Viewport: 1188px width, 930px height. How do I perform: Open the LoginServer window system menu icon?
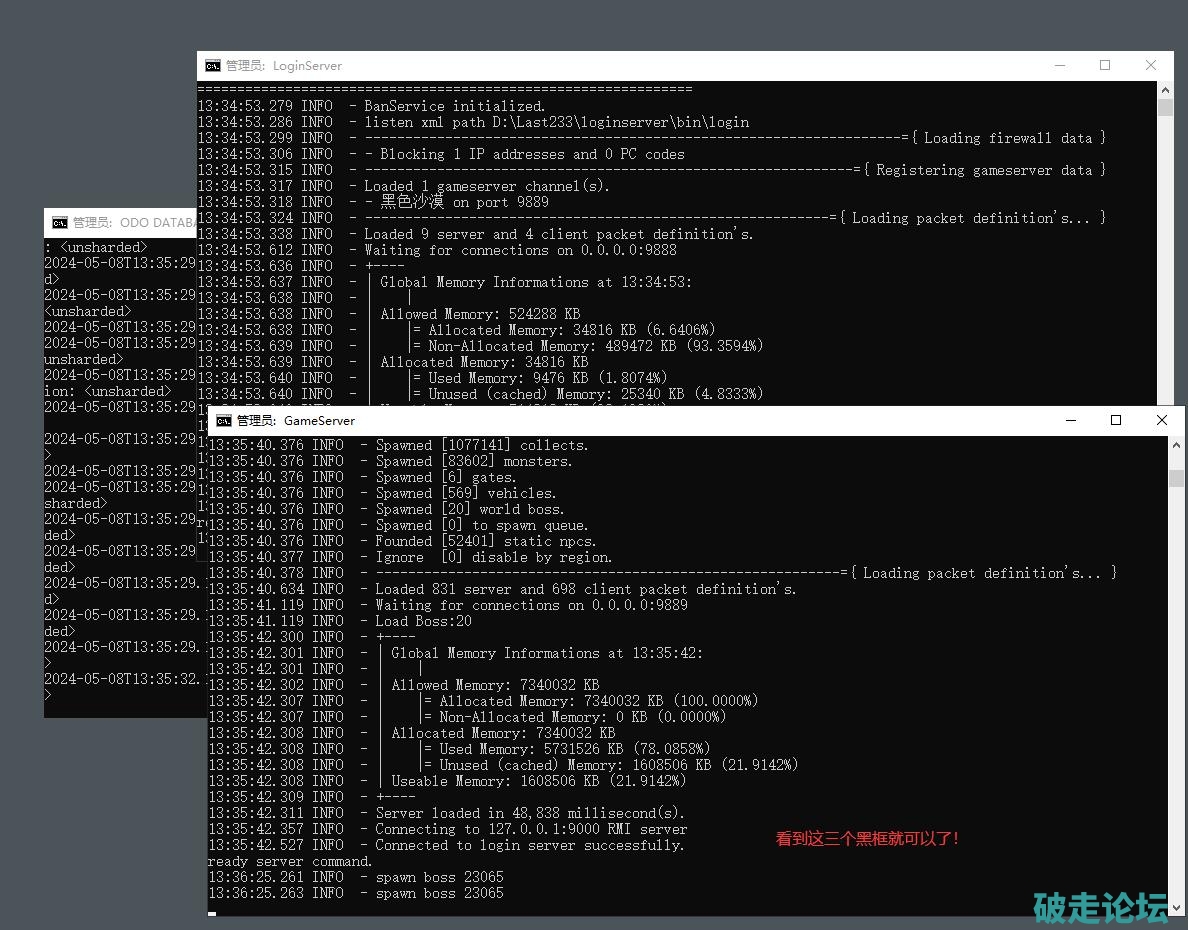pyautogui.click(x=213, y=66)
